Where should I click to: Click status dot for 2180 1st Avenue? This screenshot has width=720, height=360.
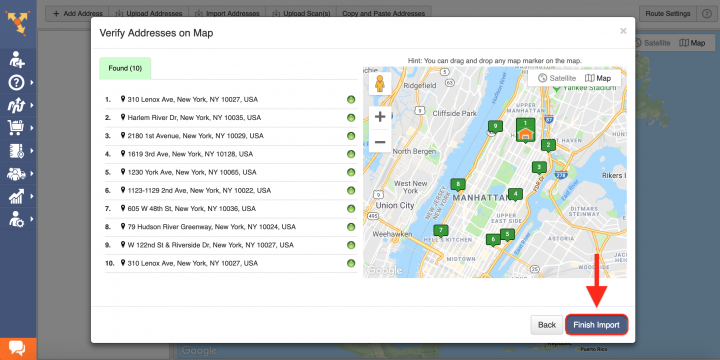tap(351, 136)
